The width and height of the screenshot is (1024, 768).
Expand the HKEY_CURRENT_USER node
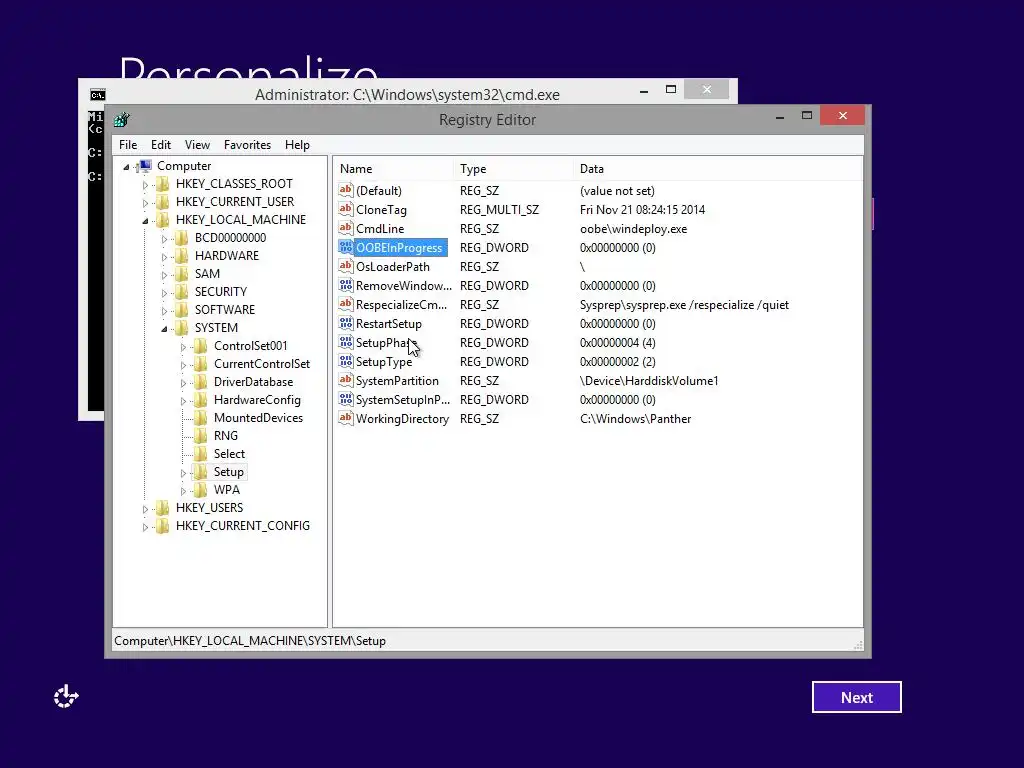click(145, 203)
